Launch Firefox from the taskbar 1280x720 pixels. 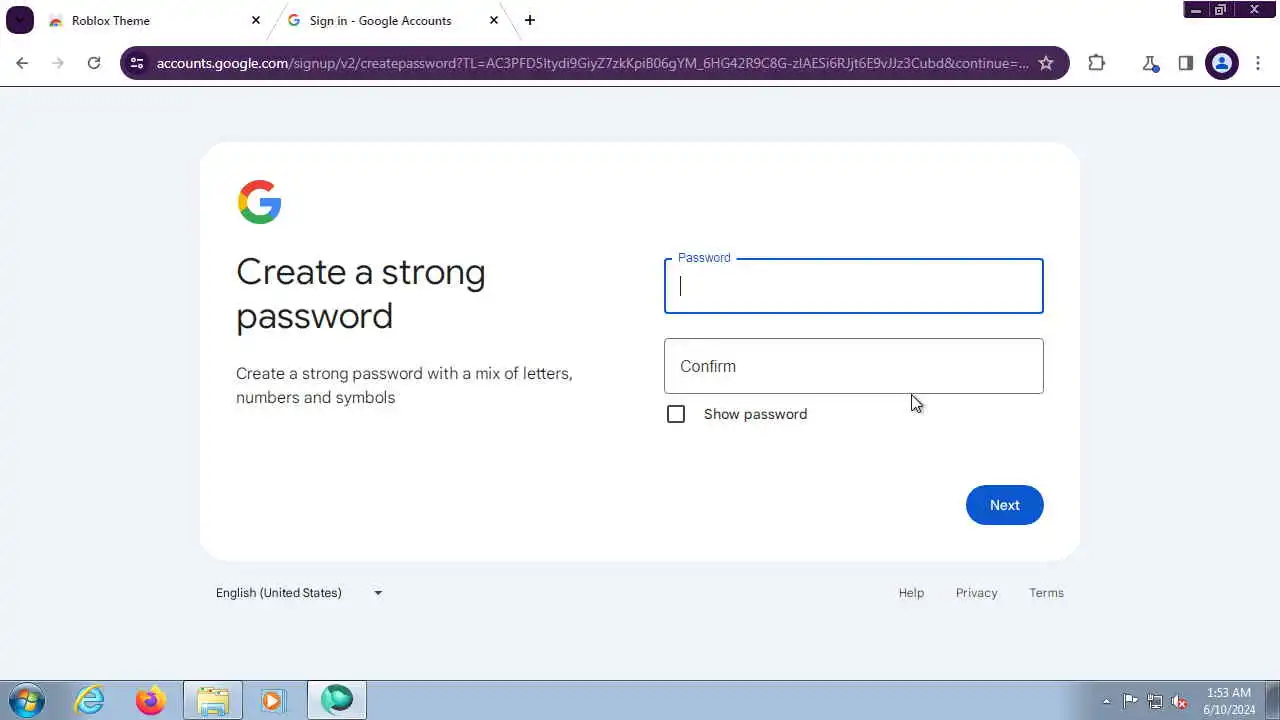point(151,700)
